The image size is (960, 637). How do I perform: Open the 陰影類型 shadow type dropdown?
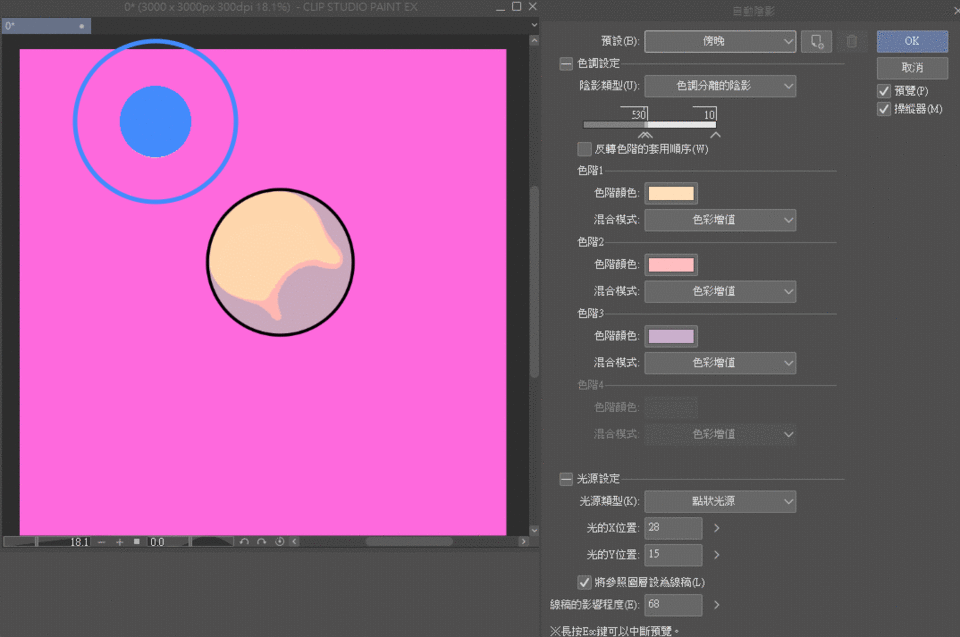point(720,87)
